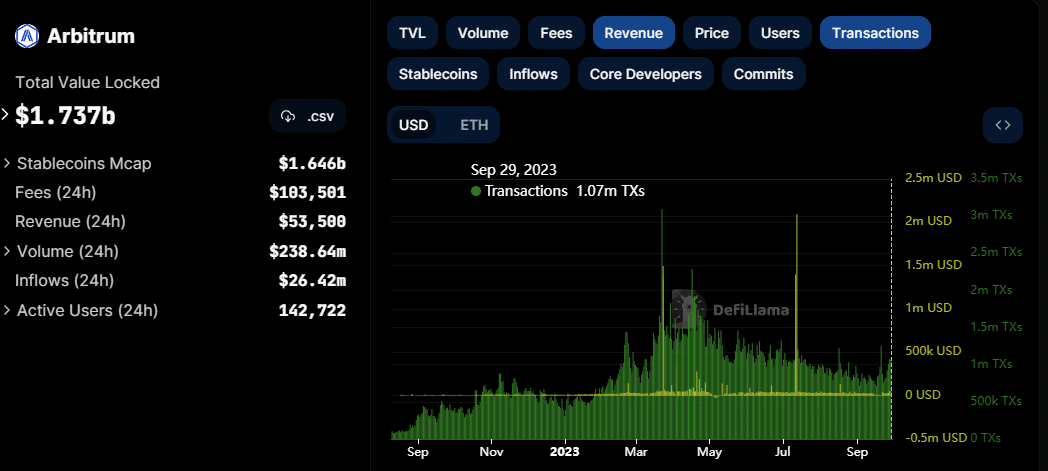Screen dimensions: 1048x471
Task: Open the embed chart code icon
Action: [1002, 125]
